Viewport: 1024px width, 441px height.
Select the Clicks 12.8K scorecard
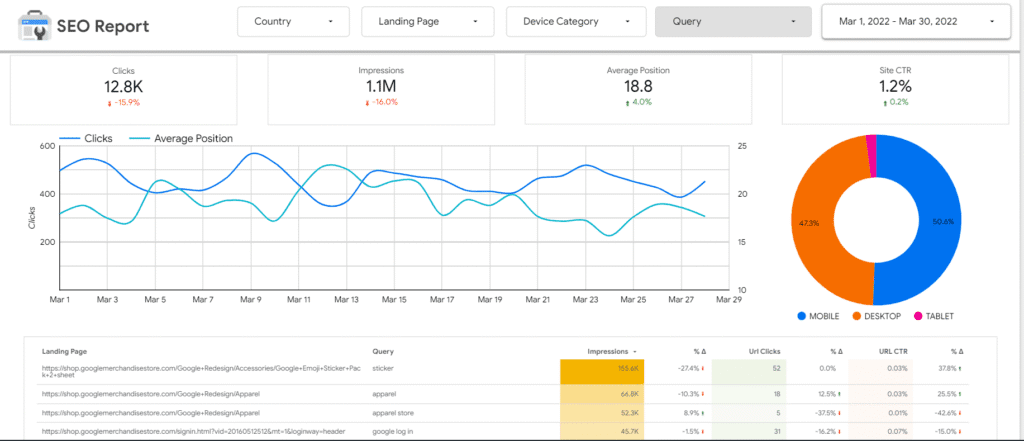124,89
